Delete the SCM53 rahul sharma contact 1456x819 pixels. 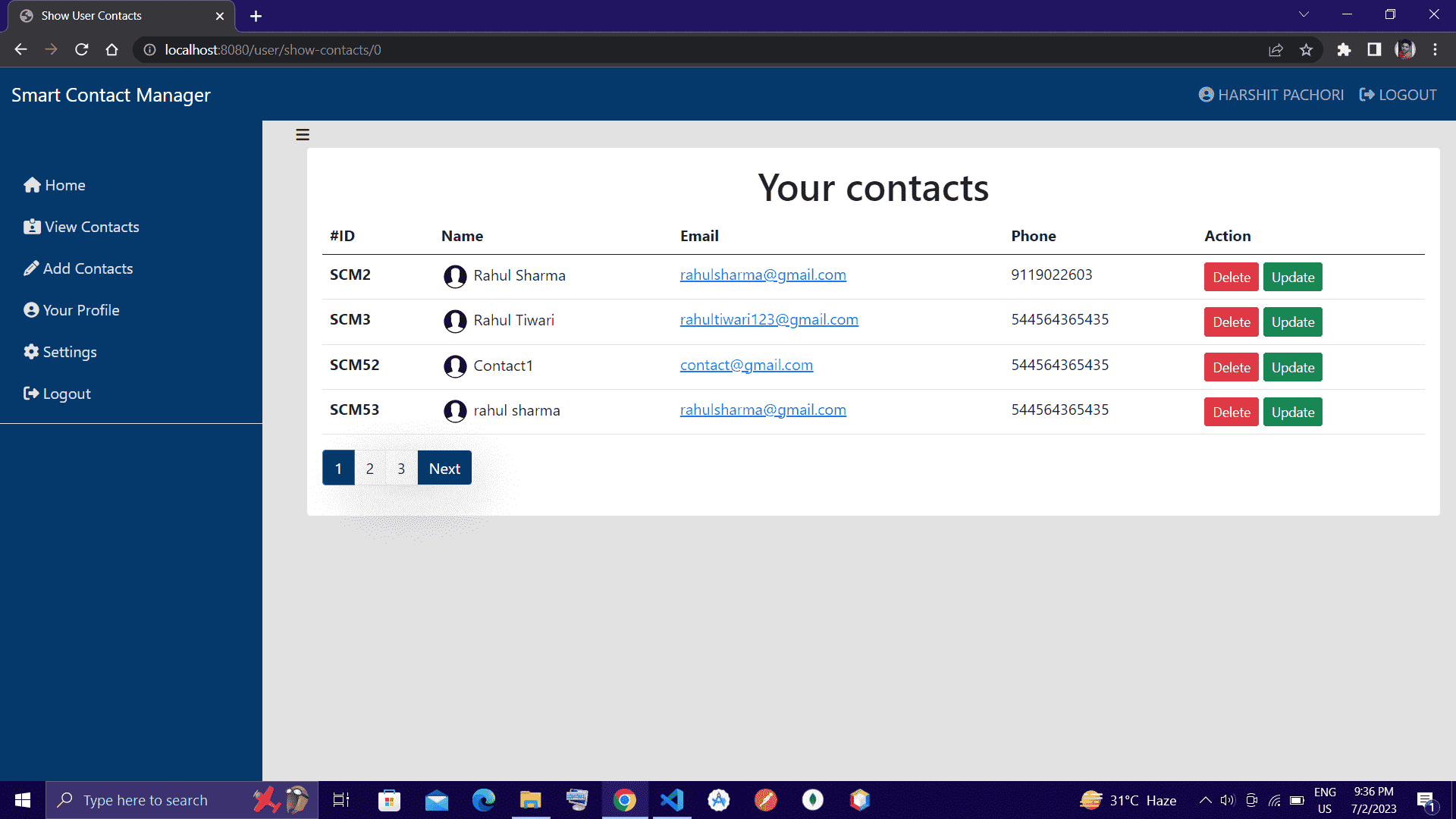point(1231,412)
